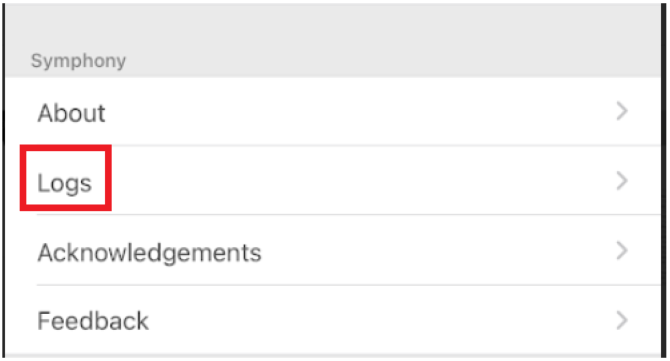Click inside the red-highlighted Logs box
Viewport: 670px width, 361px height.
(x=66, y=178)
